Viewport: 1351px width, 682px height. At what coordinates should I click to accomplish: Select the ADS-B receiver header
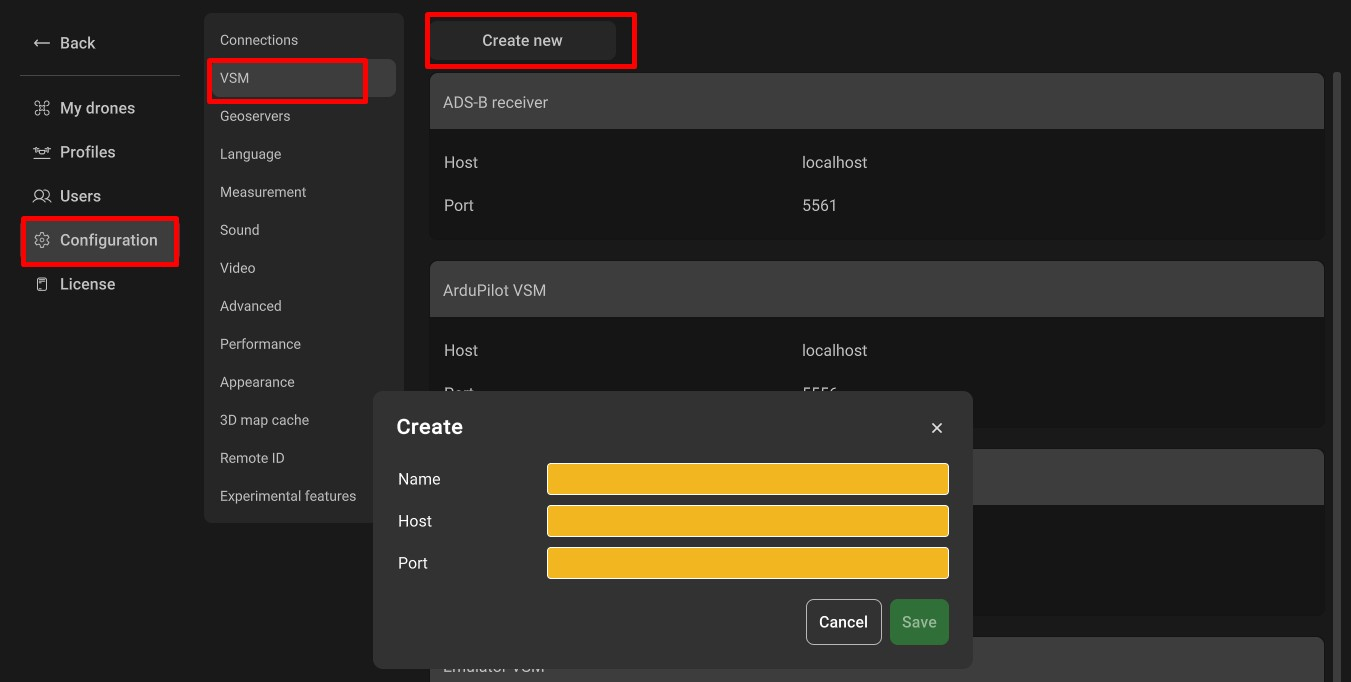pyautogui.click(x=876, y=102)
